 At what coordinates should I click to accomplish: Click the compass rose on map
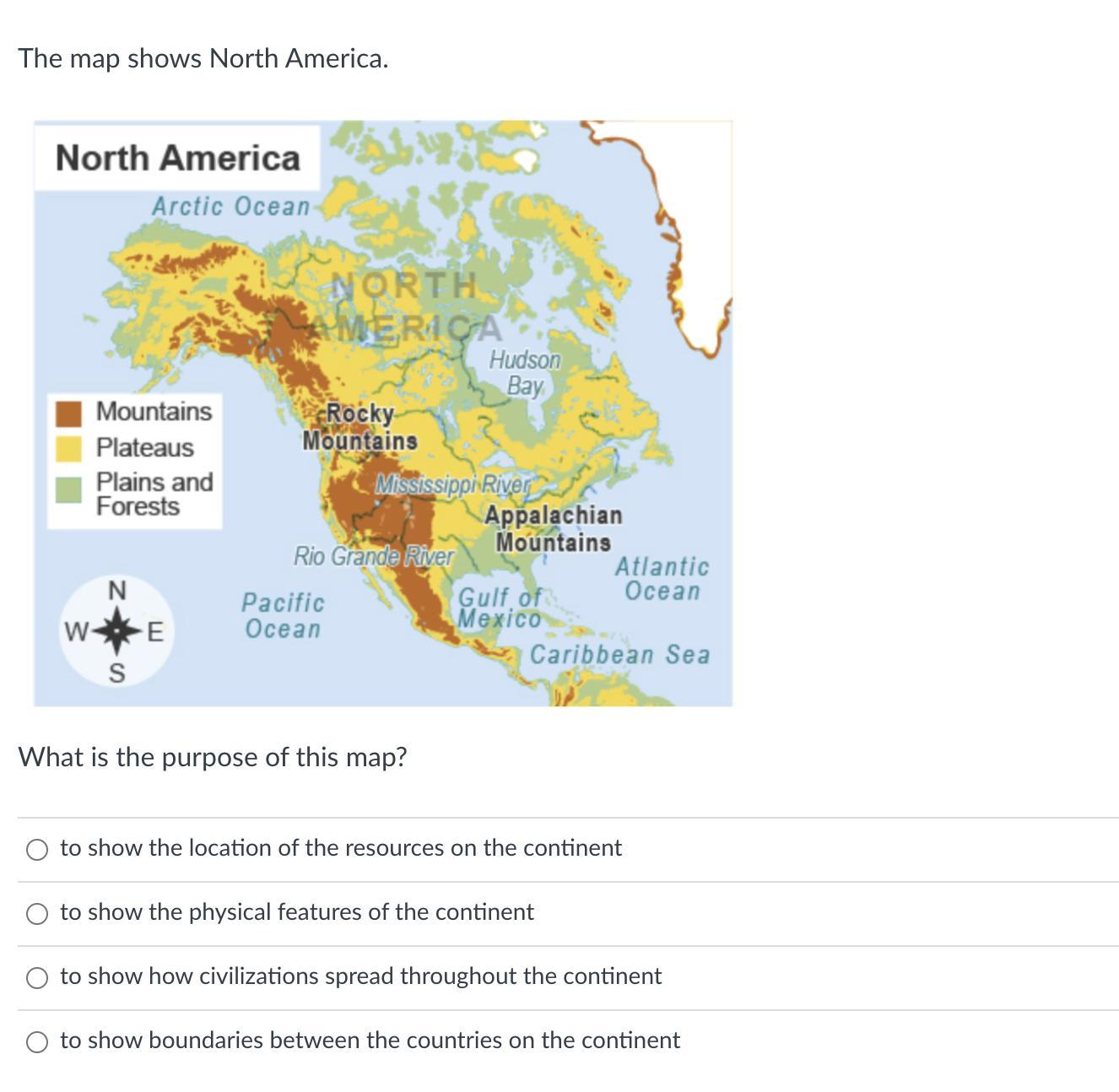(117, 630)
